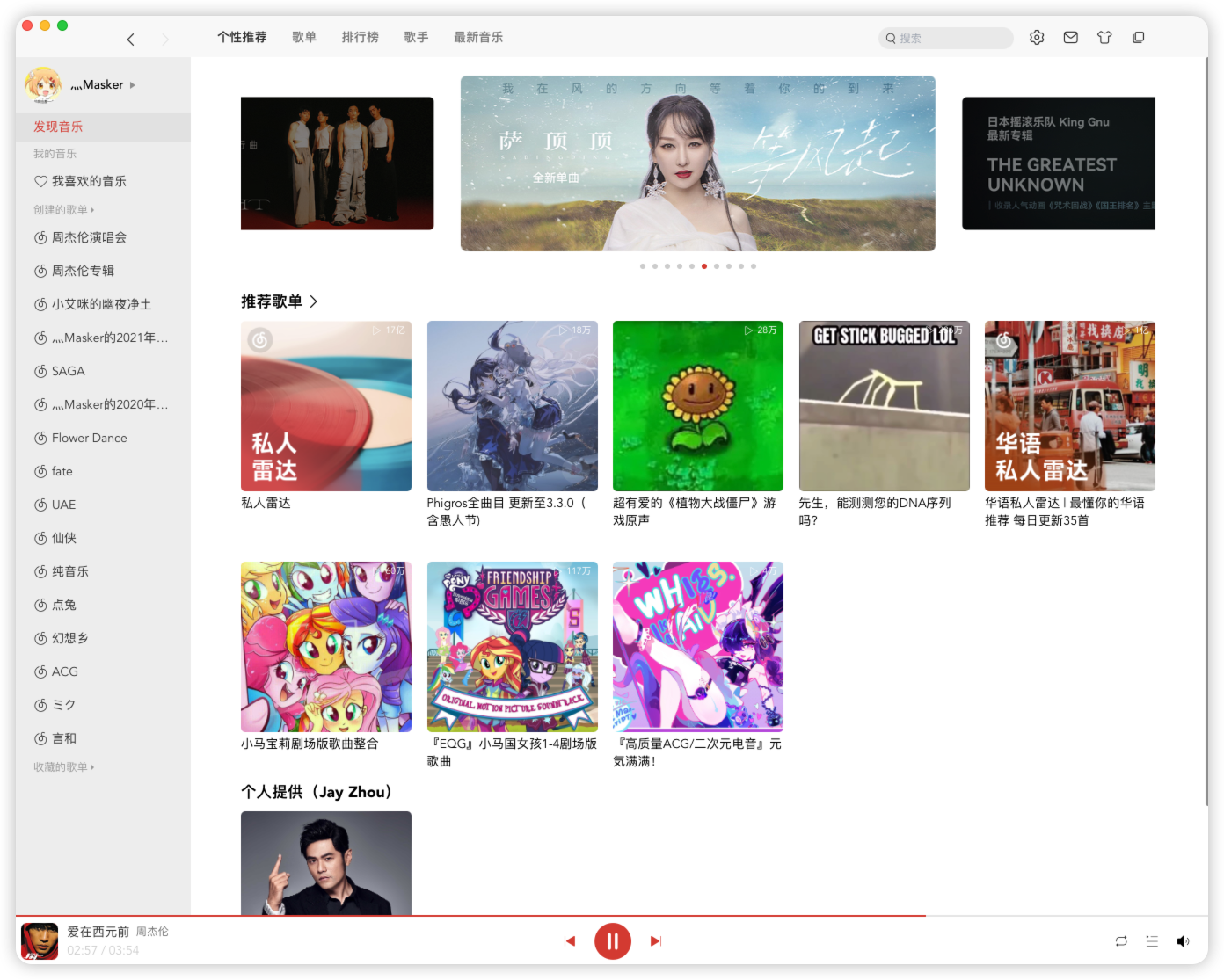Click the main content vertical scrollbar

tap(1206, 431)
